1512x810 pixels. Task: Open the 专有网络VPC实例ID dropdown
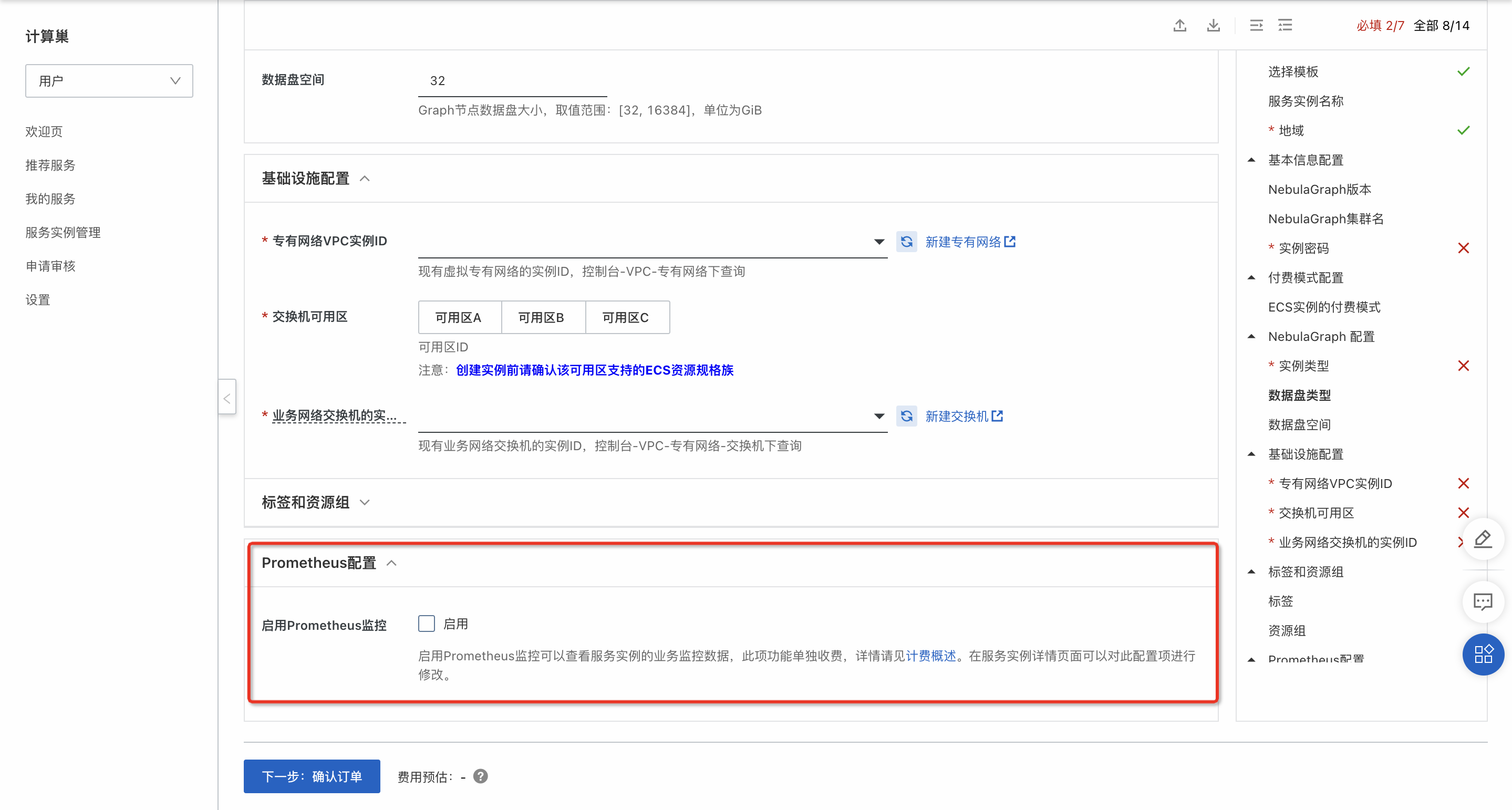tap(652, 241)
